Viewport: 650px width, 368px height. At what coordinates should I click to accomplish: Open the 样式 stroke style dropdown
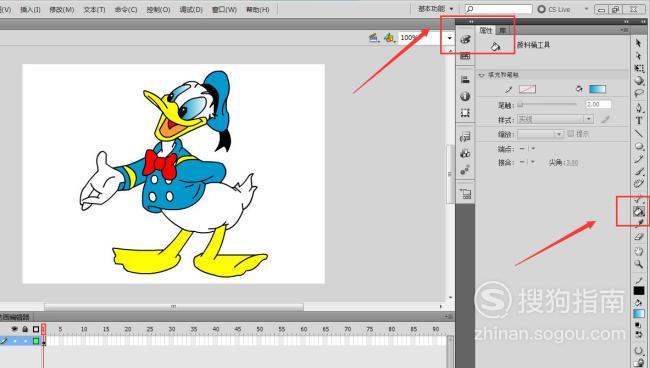click(x=555, y=119)
